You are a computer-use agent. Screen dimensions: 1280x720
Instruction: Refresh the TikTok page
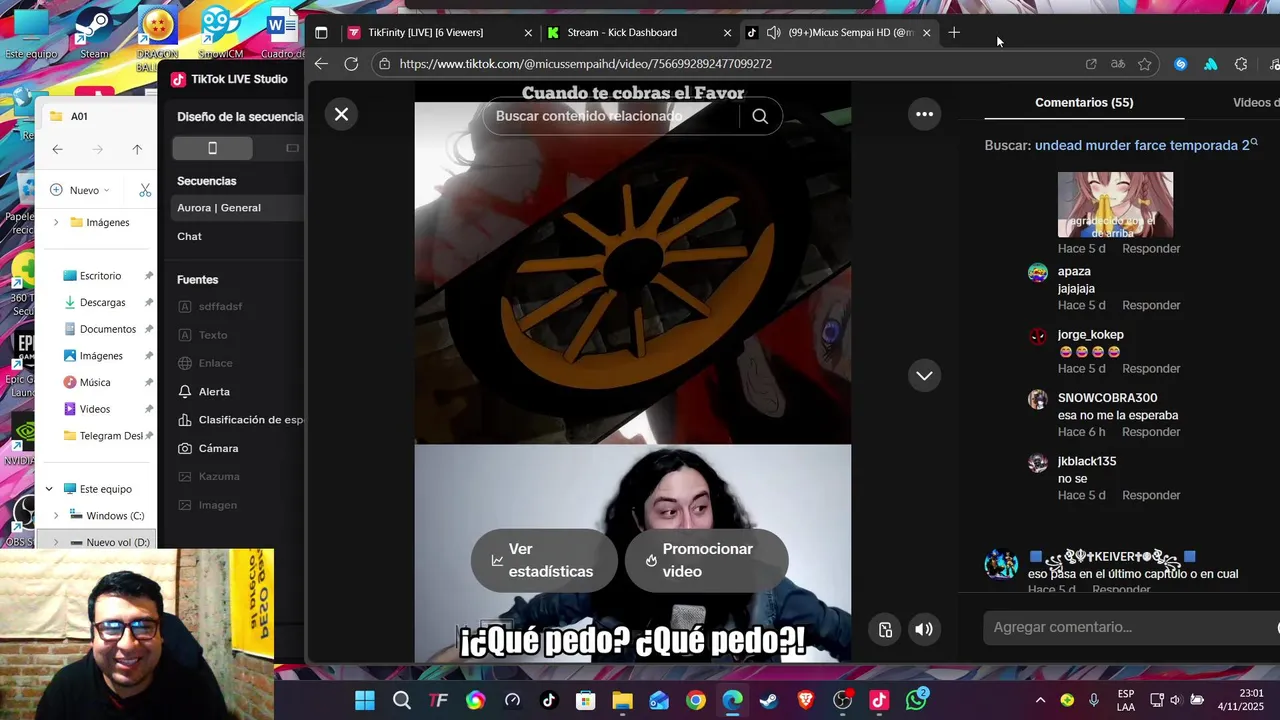tap(351, 64)
